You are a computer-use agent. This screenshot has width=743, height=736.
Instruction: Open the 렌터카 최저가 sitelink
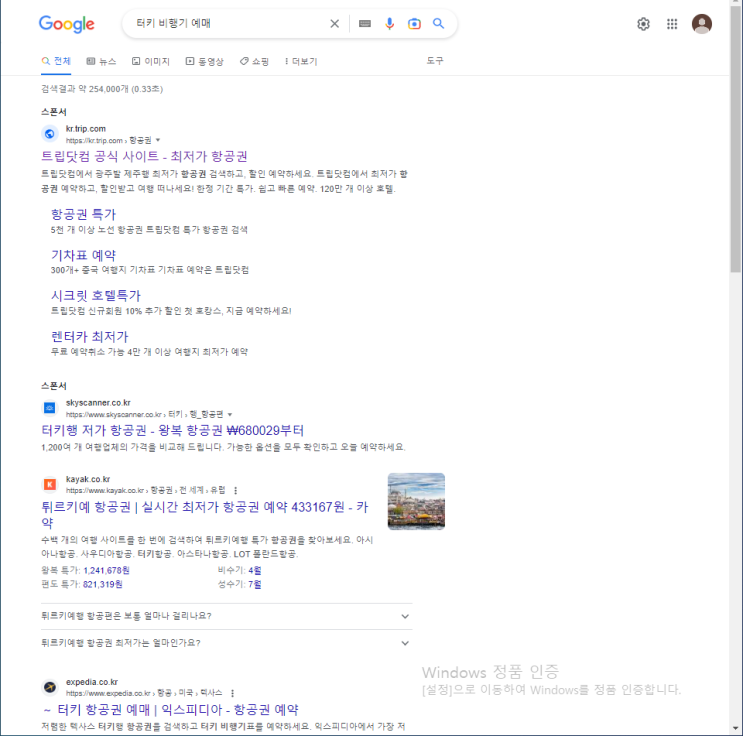pos(90,336)
